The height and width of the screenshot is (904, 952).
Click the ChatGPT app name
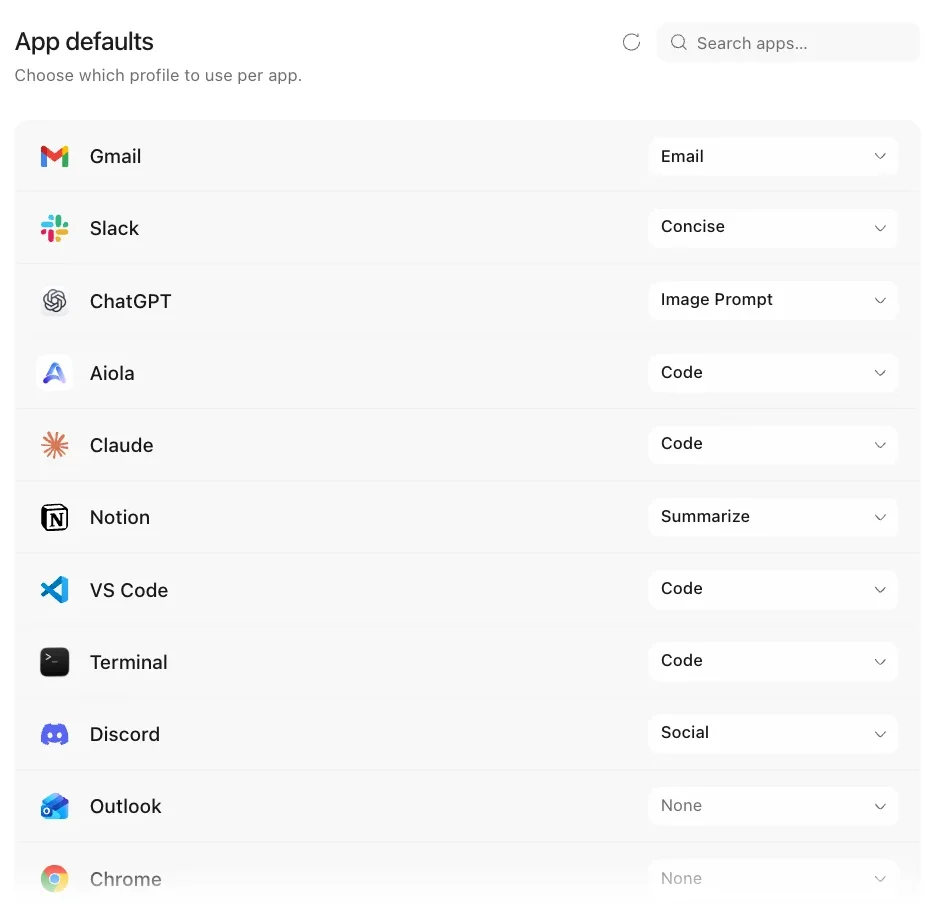click(131, 301)
